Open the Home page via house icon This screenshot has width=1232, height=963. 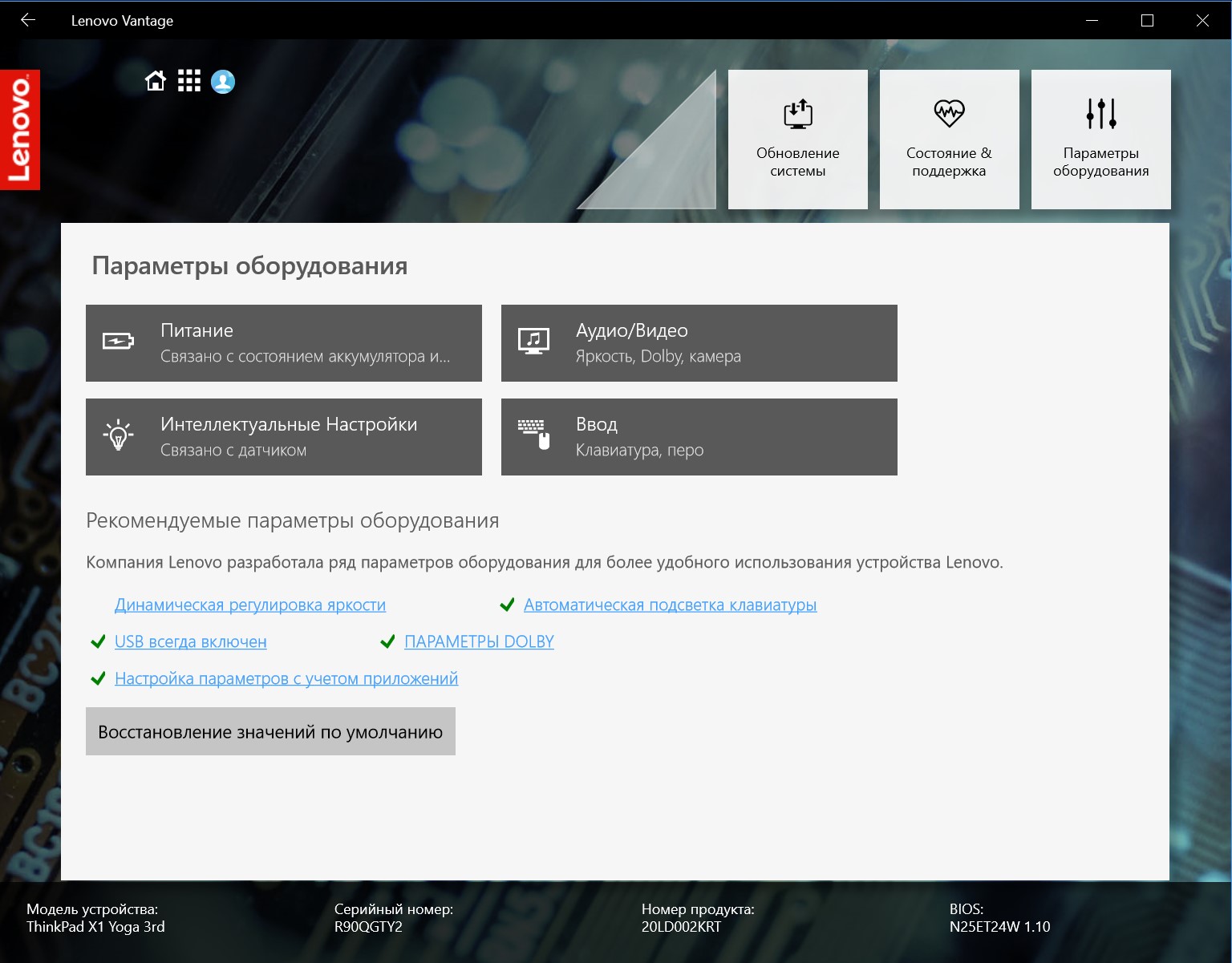click(x=156, y=81)
